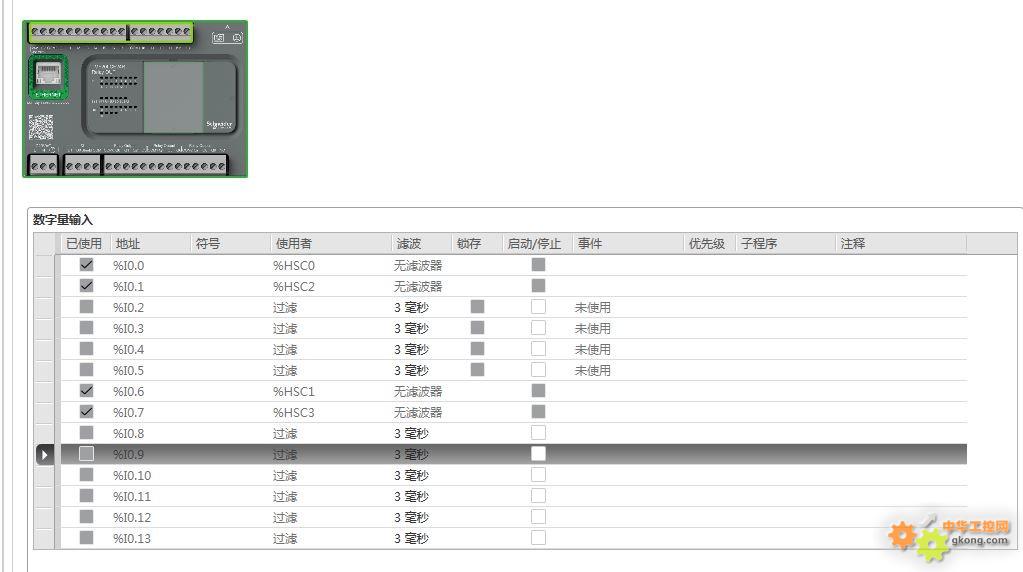Click the %HSC3 user cell

pyautogui.click(x=330, y=412)
